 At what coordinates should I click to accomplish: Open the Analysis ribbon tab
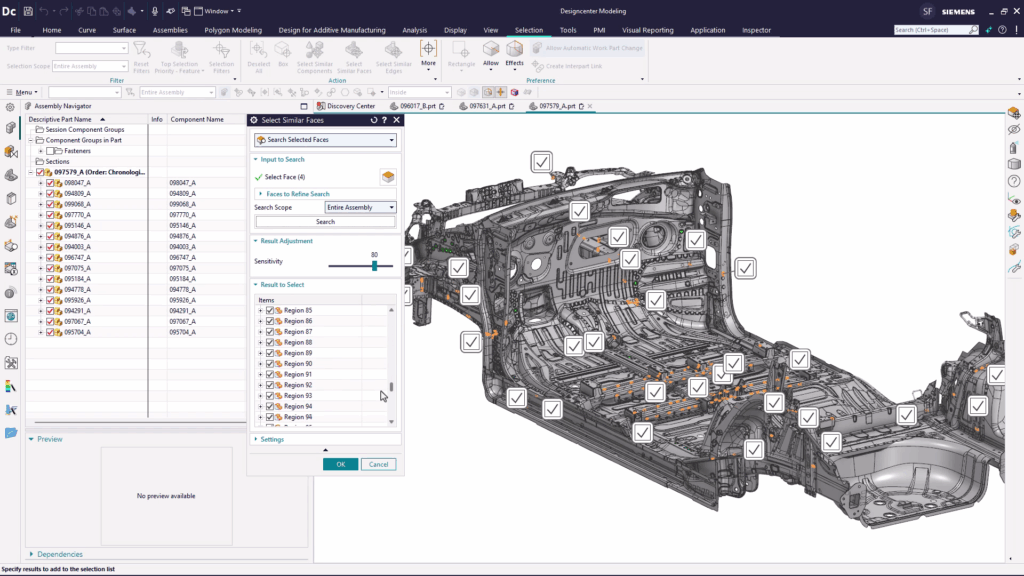(414, 30)
